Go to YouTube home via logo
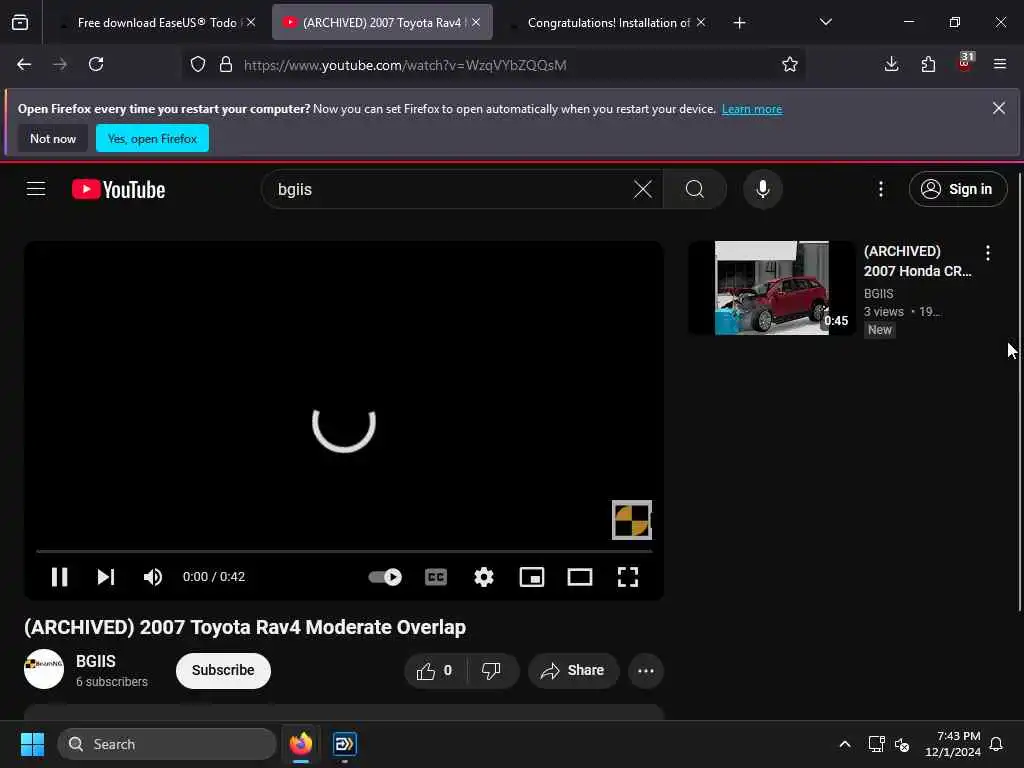This screenshot has width=1024, height=768. [x=118, y=189]
